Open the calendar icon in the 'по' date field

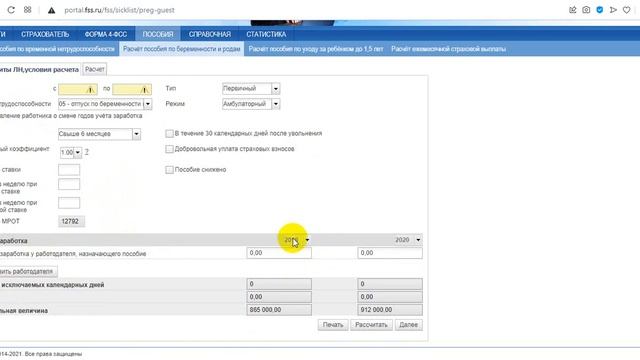(144, 89)
